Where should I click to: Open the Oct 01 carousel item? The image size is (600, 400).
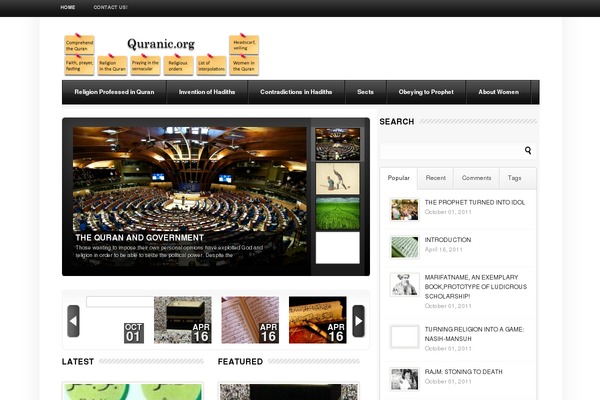(116, 320)
